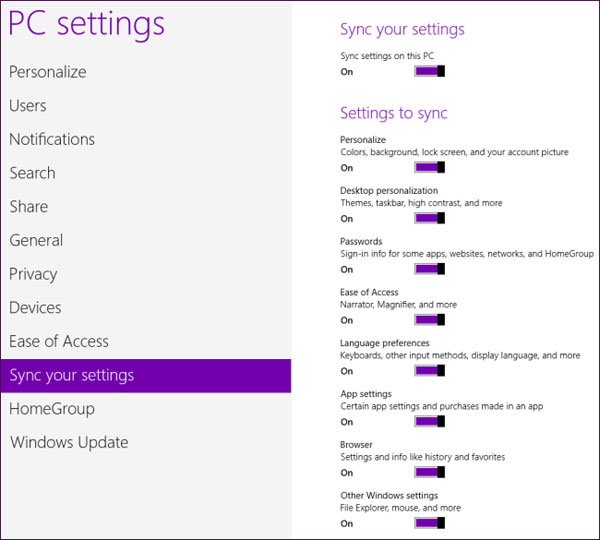Toggle Passwords sync switch off
The width and height of the screenshot is (600, 540).
pos(429,269)
